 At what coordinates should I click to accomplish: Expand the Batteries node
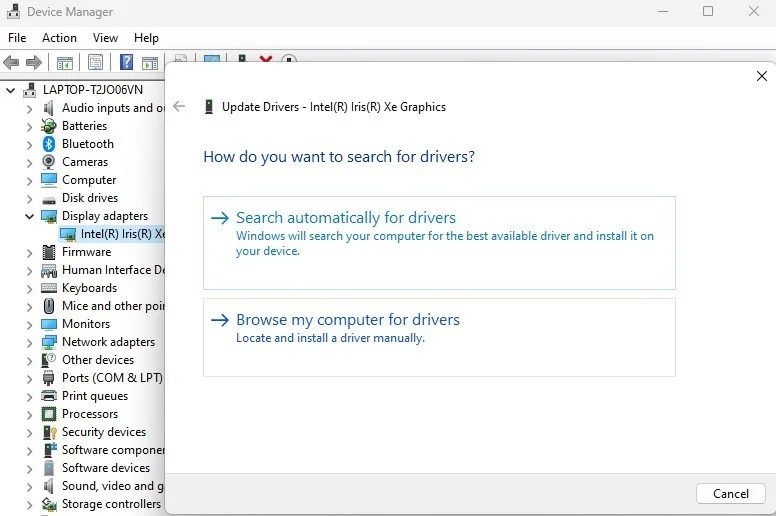click(x=29, y=127)
